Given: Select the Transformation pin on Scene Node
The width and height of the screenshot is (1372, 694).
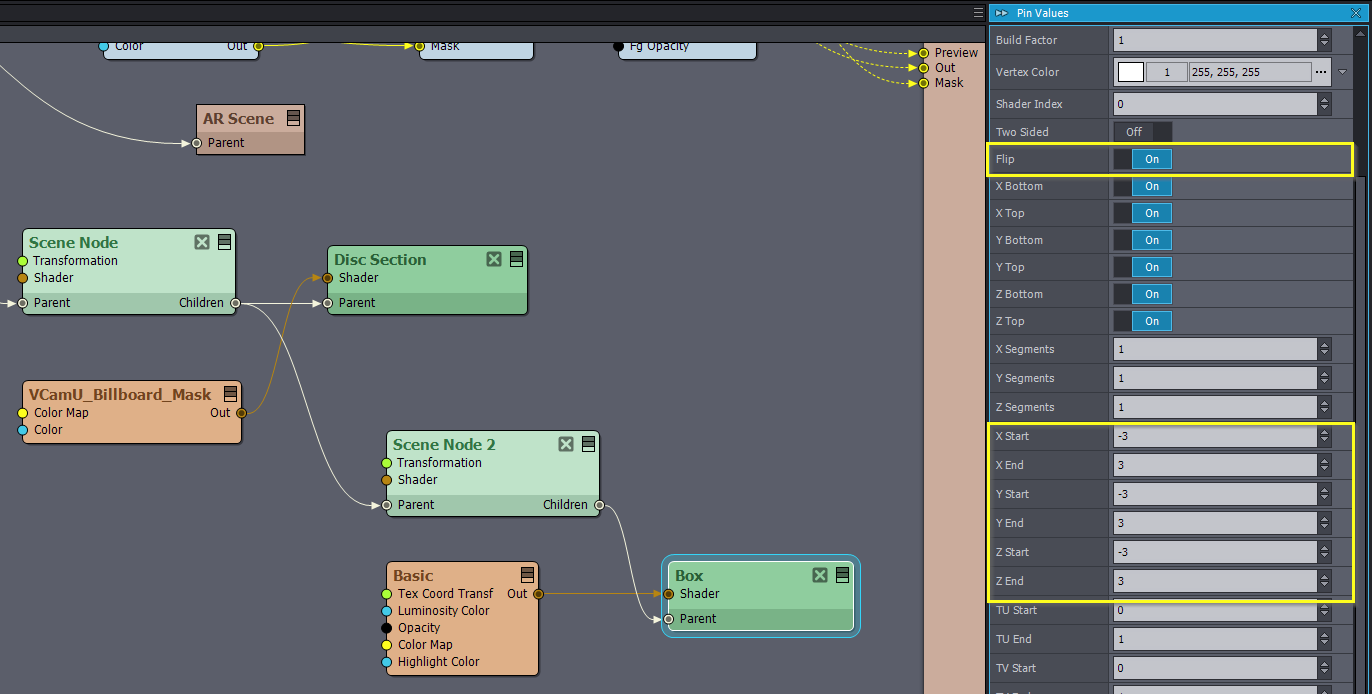Looking at the screenshot, I should (23, 260).
